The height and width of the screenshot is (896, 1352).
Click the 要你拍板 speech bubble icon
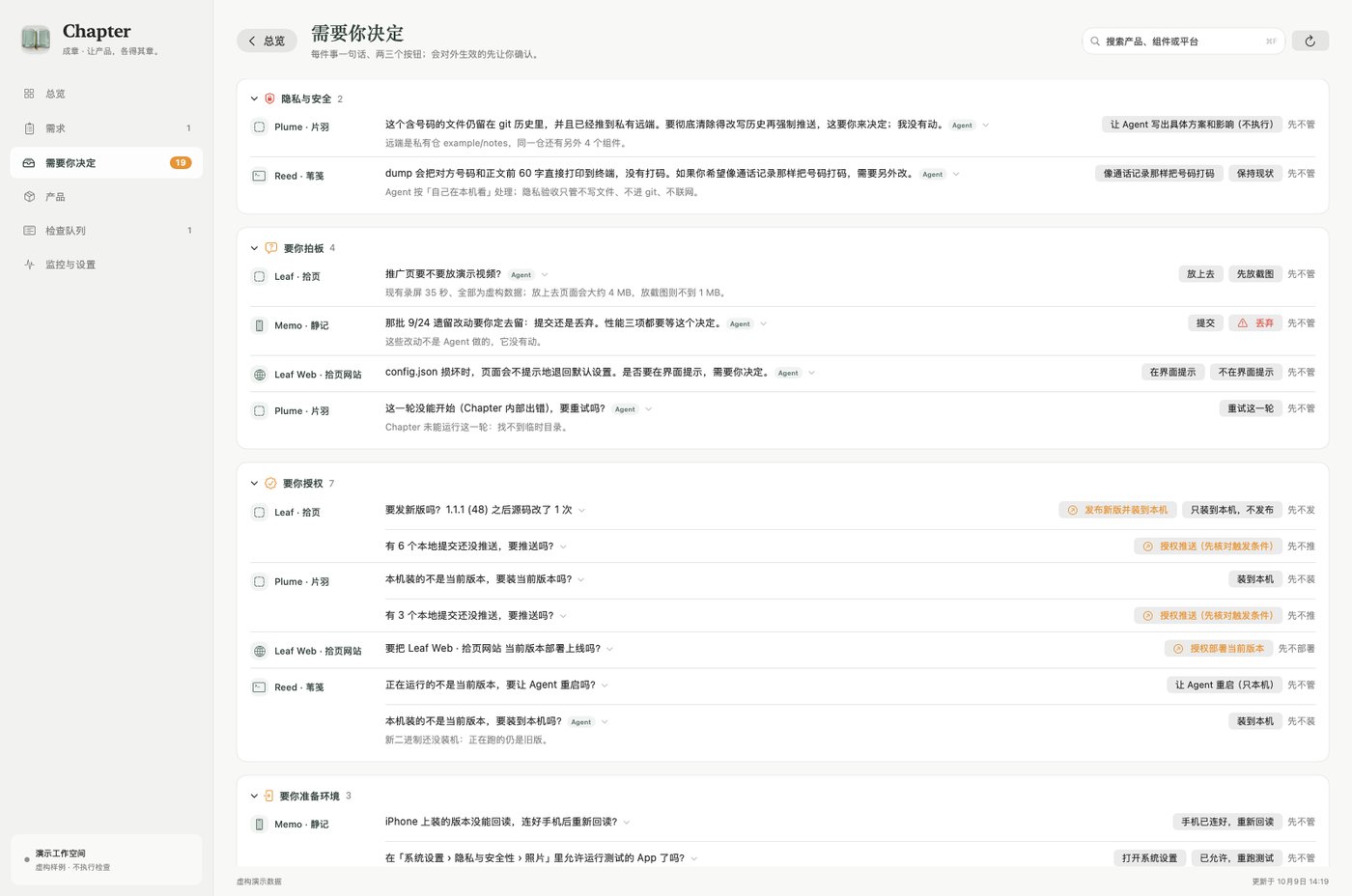pos(270,248)
